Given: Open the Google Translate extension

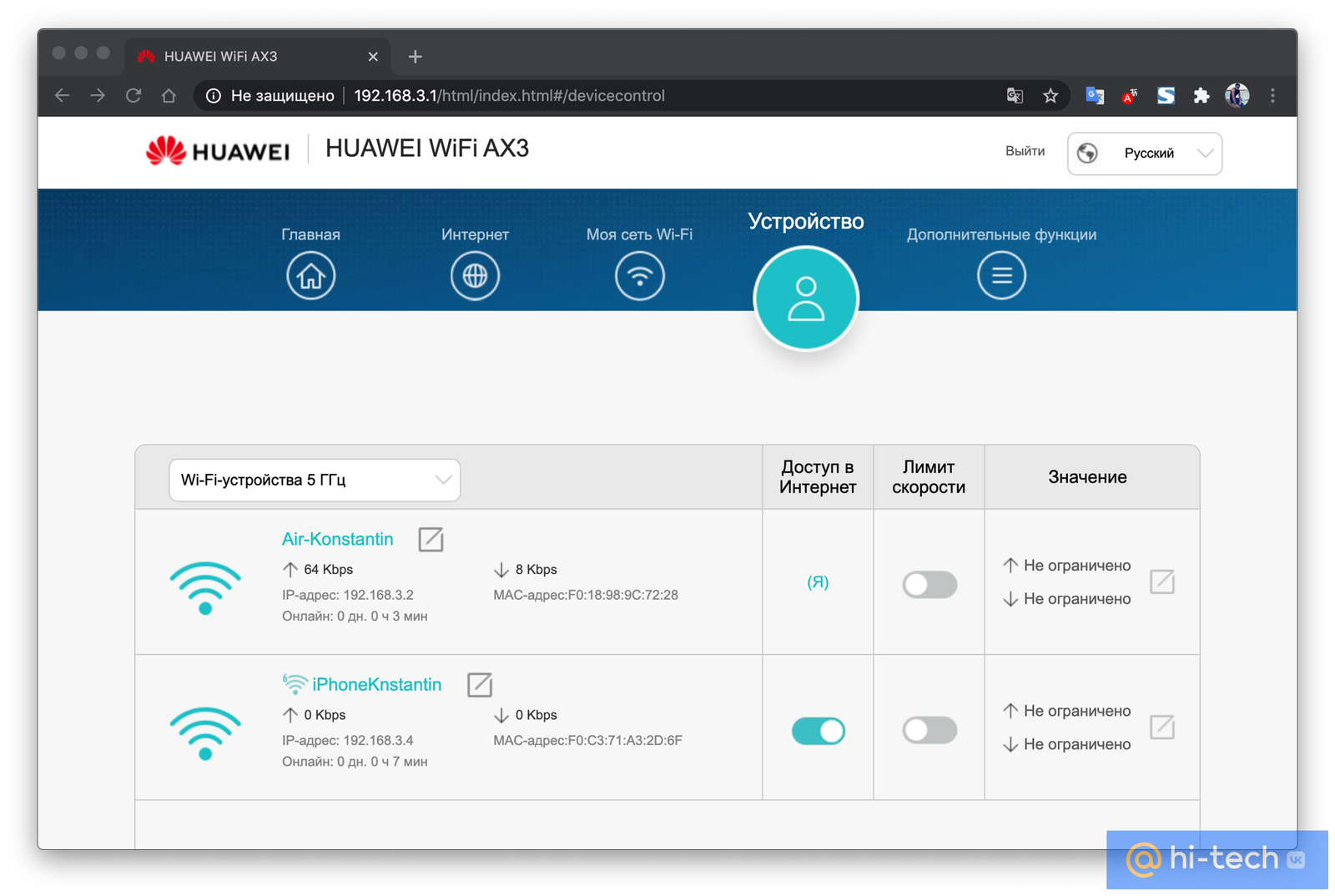Looking at the screenshot, I should tap(1095, 96).
